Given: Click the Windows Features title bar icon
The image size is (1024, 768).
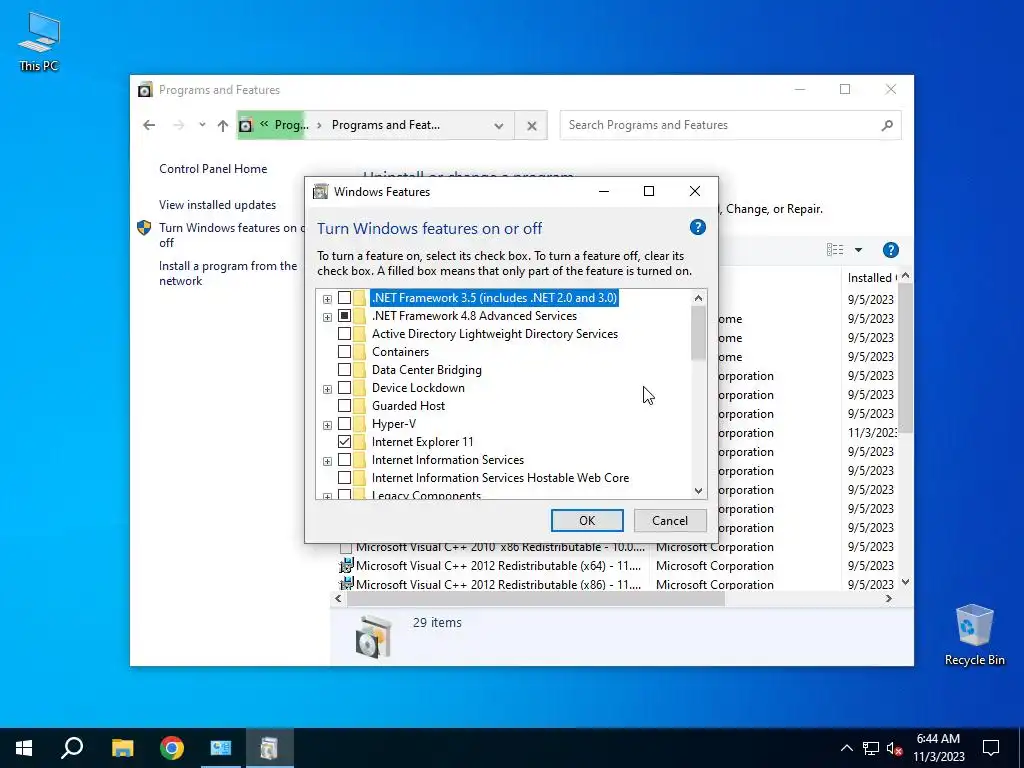Looking at the screenshot, I should click(321, 191).
